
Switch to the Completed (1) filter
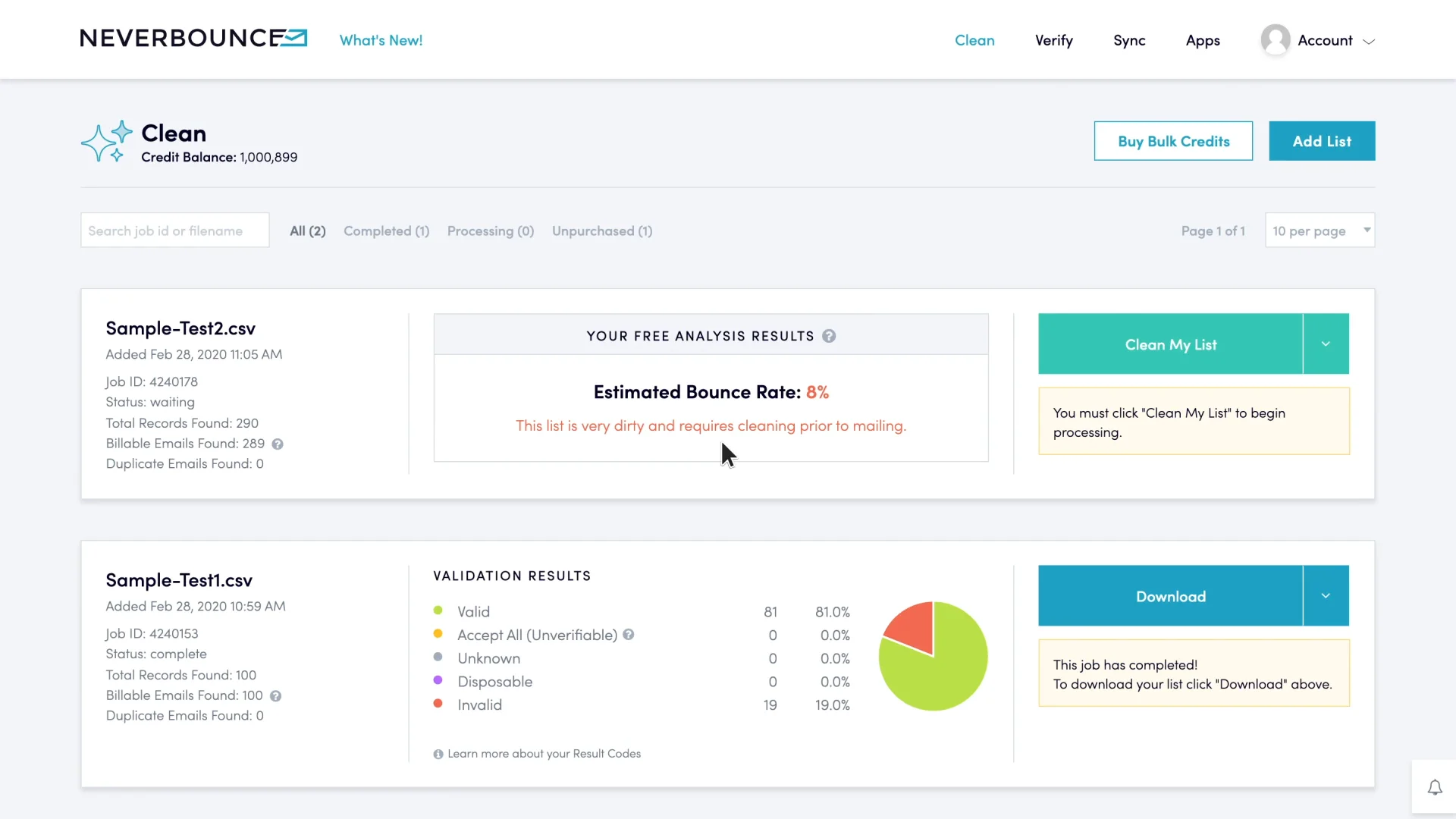pyautogui.click(x=386, y=231)
